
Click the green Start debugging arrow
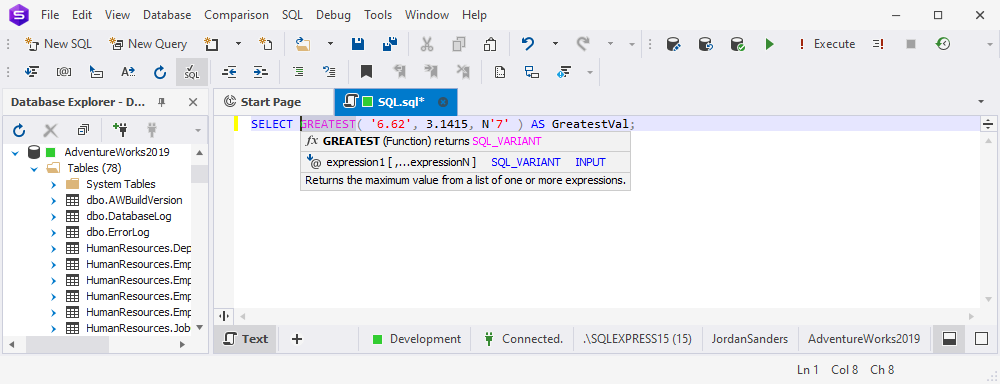(x=770, y=44)
